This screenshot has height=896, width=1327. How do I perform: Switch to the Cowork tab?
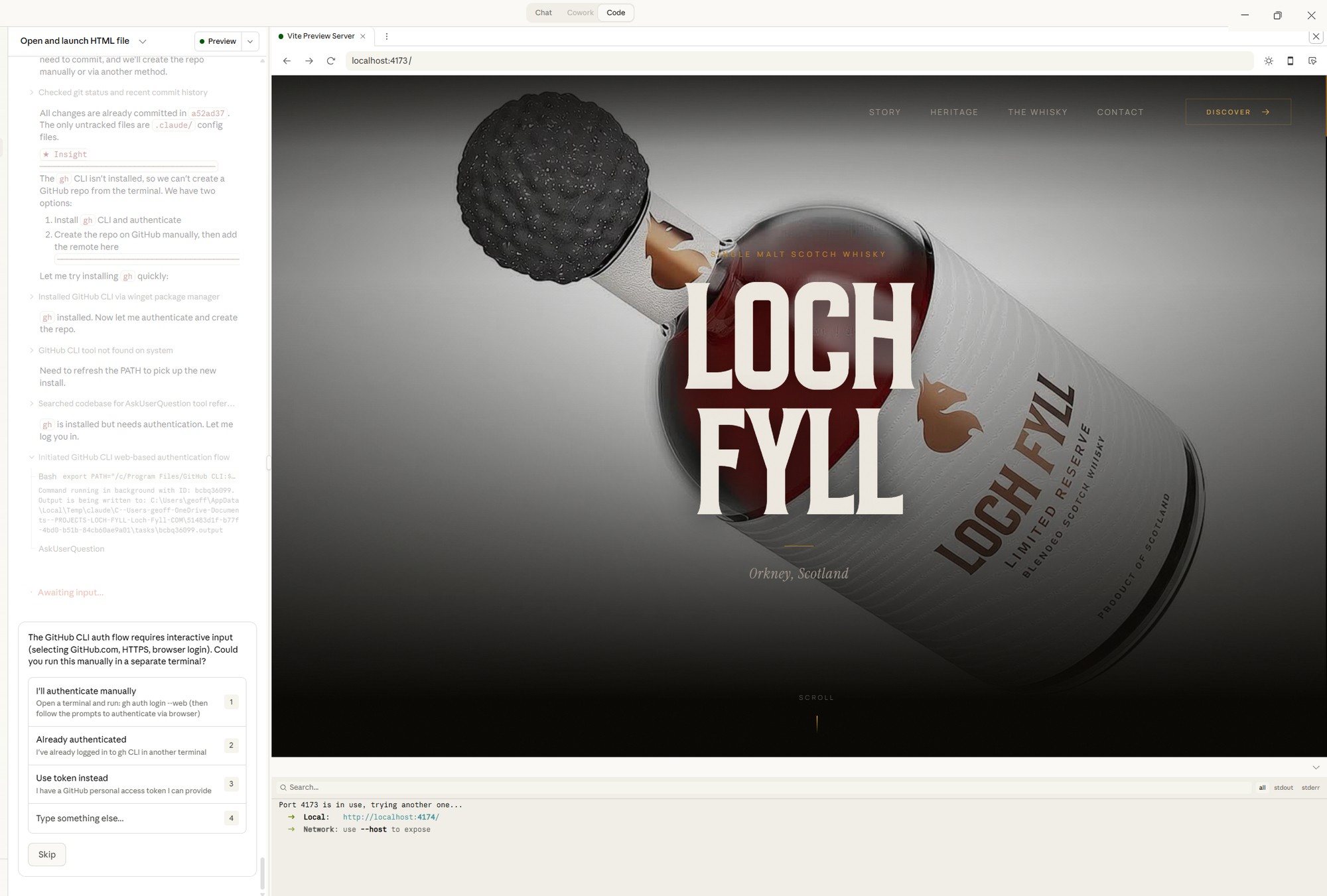click(x=580, y=13)
